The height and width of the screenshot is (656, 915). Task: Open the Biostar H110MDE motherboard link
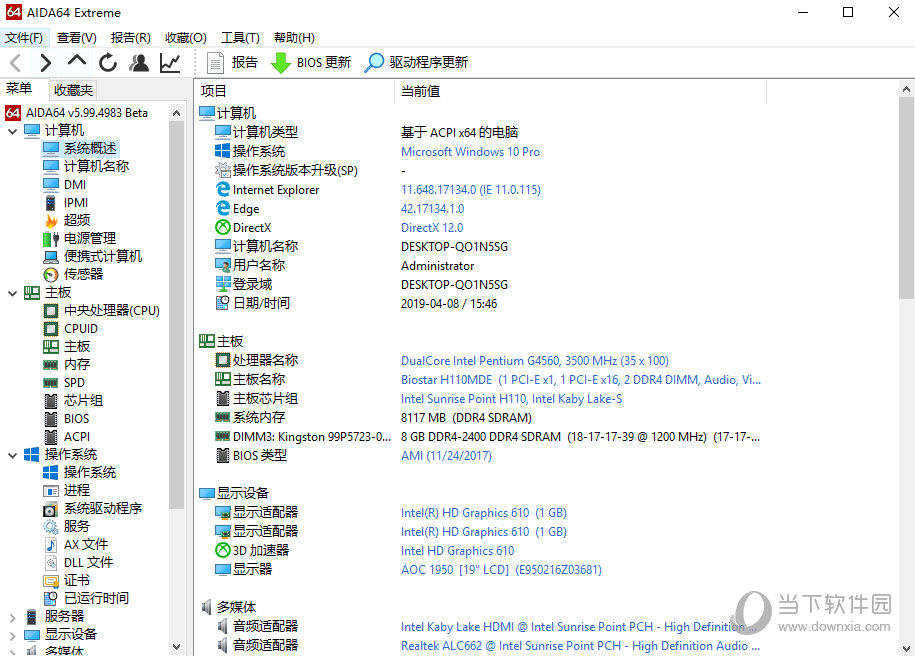[581, 380]
